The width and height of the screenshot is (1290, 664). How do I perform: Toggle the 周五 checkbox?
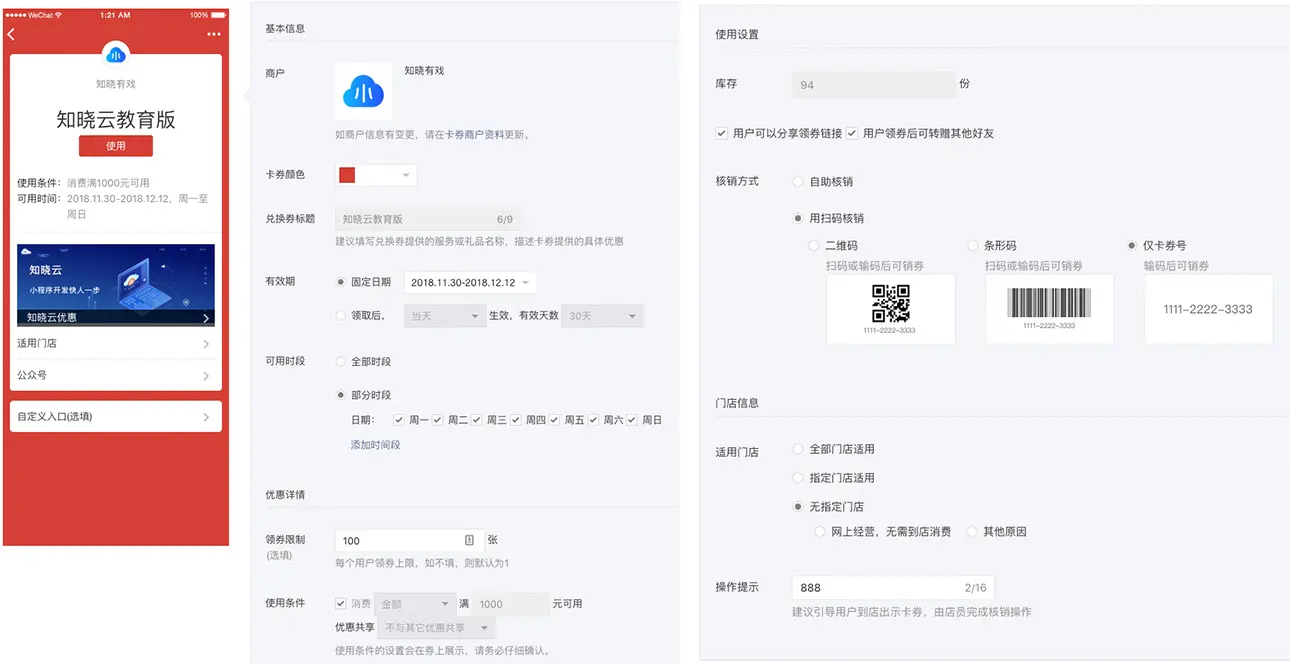555,420
